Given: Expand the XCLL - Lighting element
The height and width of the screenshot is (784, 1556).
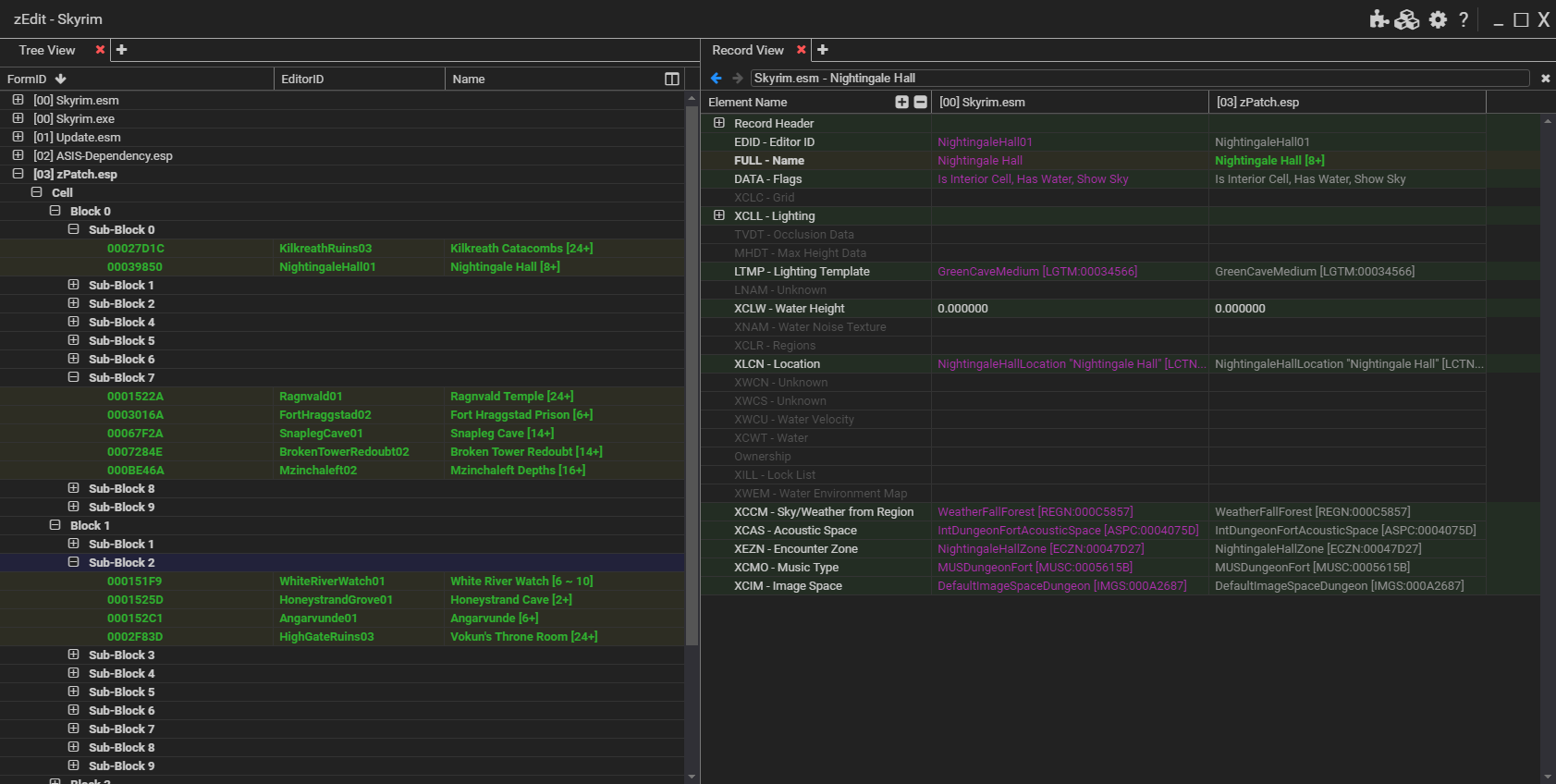Looking at the screenshot, I should coord(719,215).
